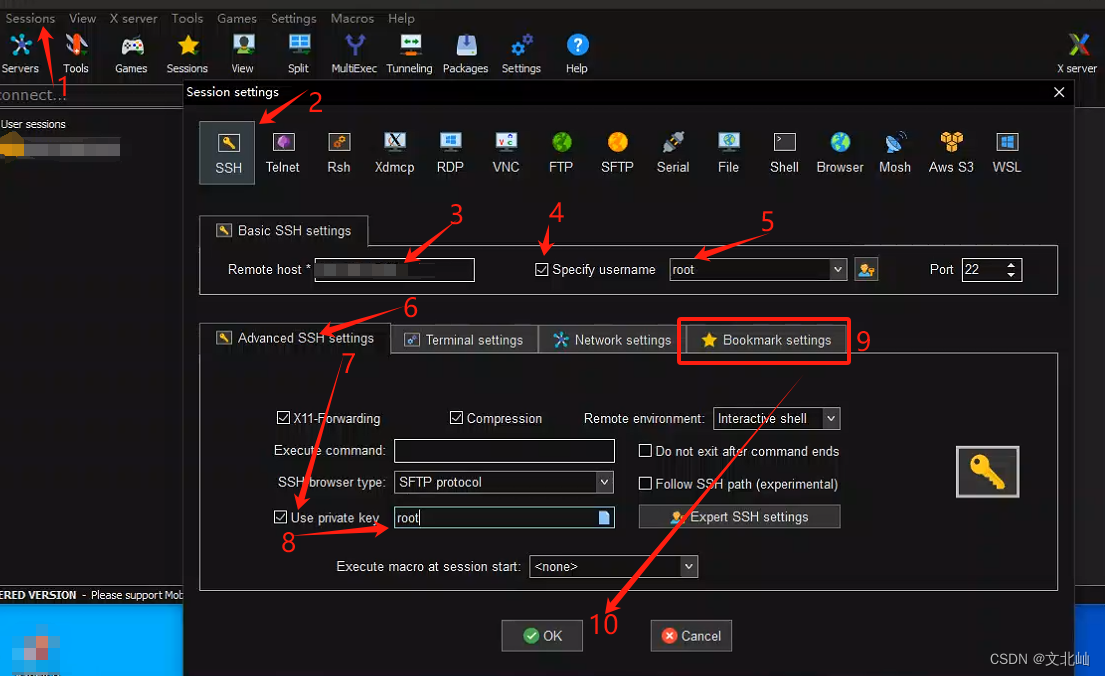
Task: Toggle the Compression checkbox
Action: 456,417
